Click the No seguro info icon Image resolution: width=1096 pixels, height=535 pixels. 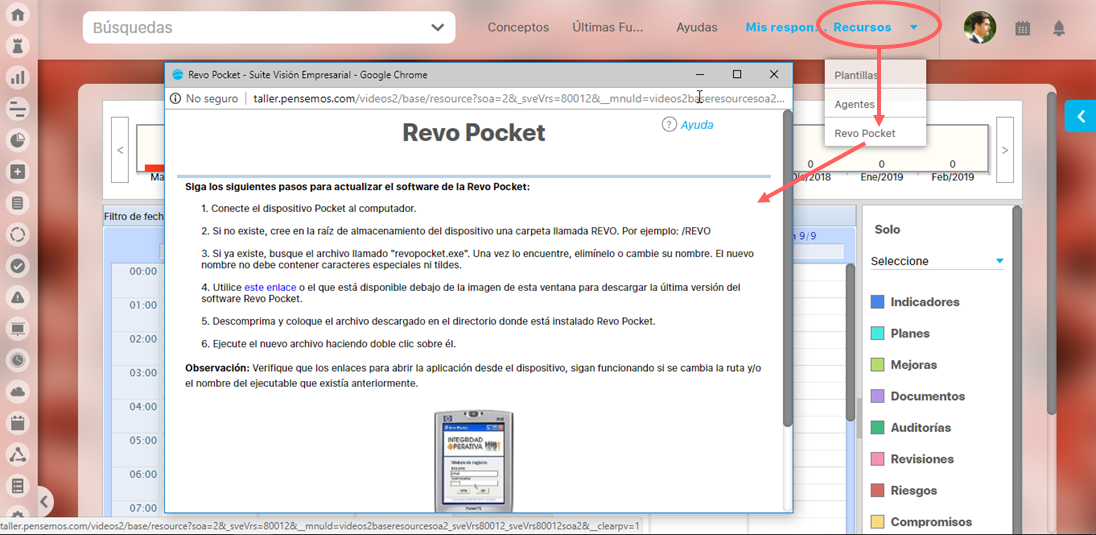[175, 99]
